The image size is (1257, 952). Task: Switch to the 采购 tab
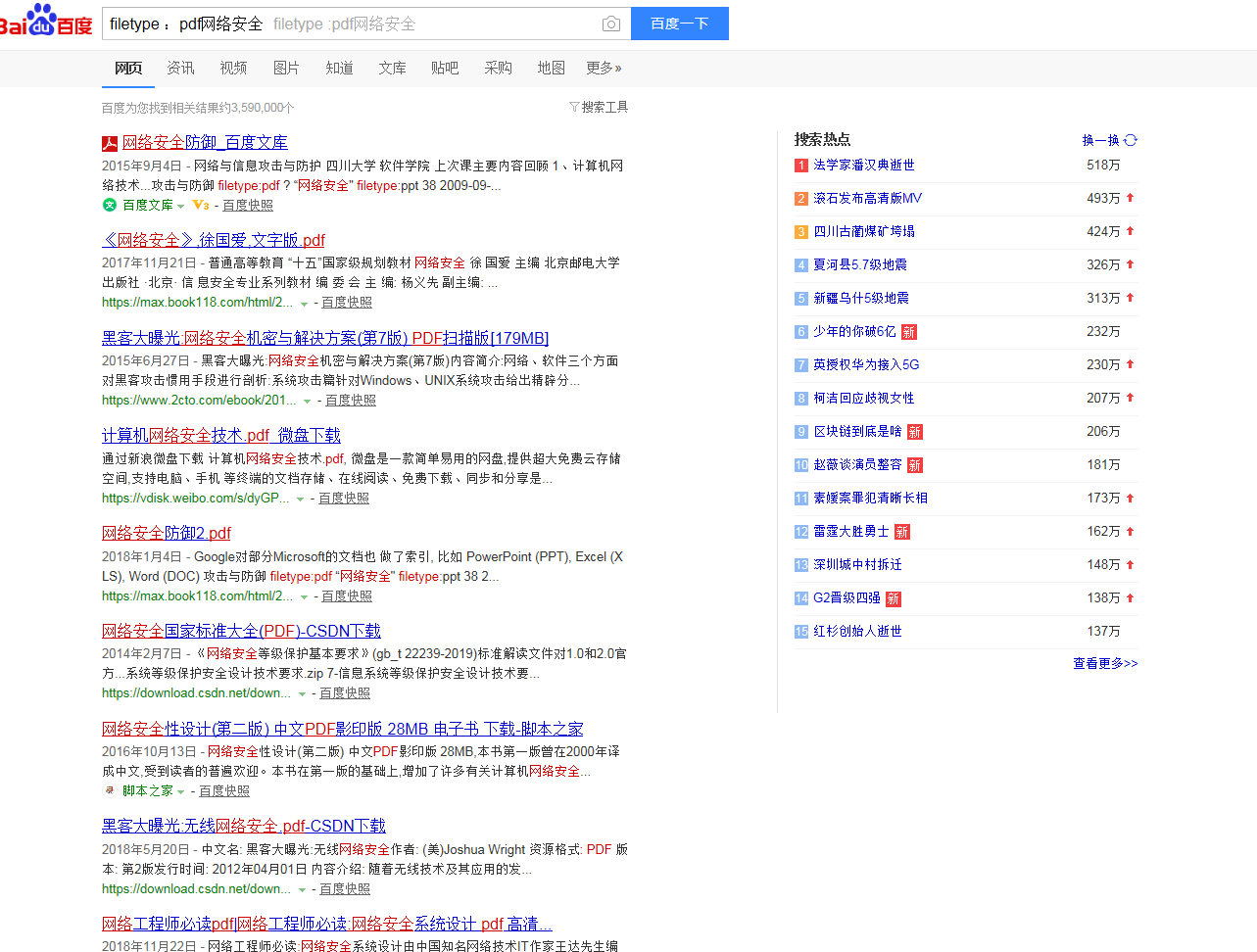(x=498, y=68)
